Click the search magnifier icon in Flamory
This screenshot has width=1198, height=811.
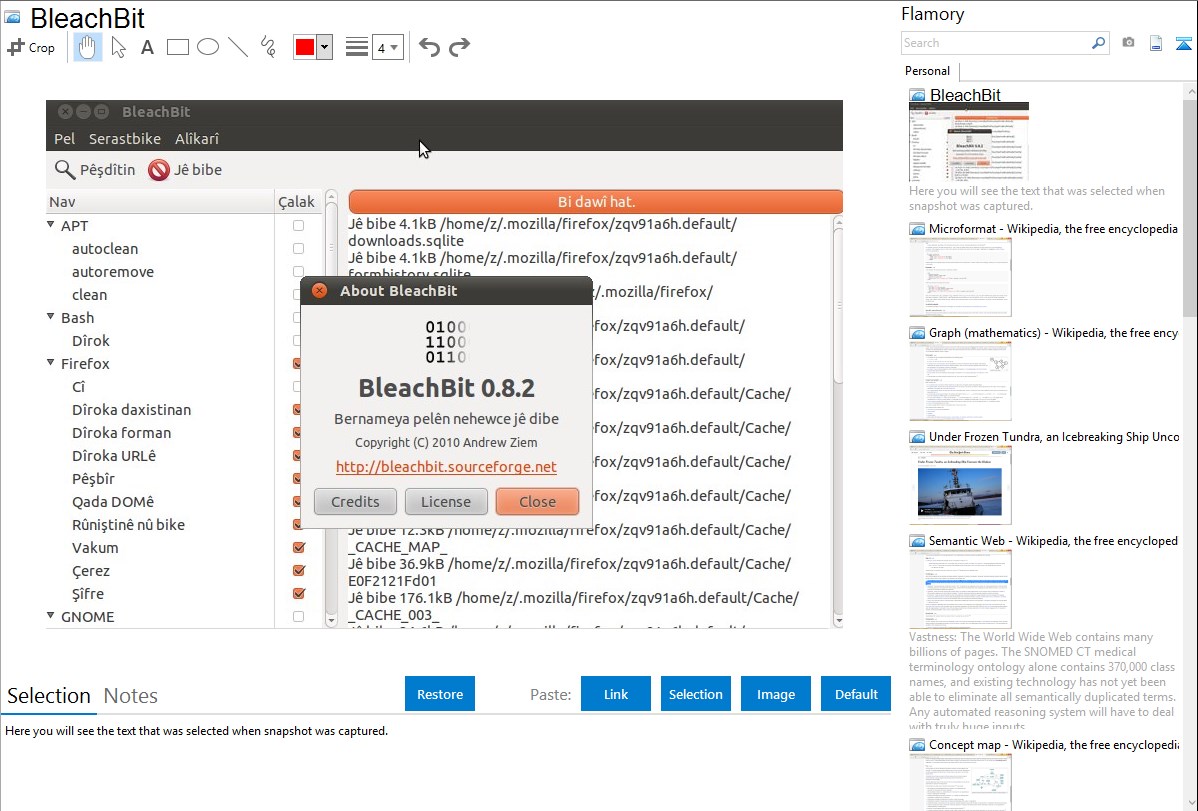(1098, 43)
